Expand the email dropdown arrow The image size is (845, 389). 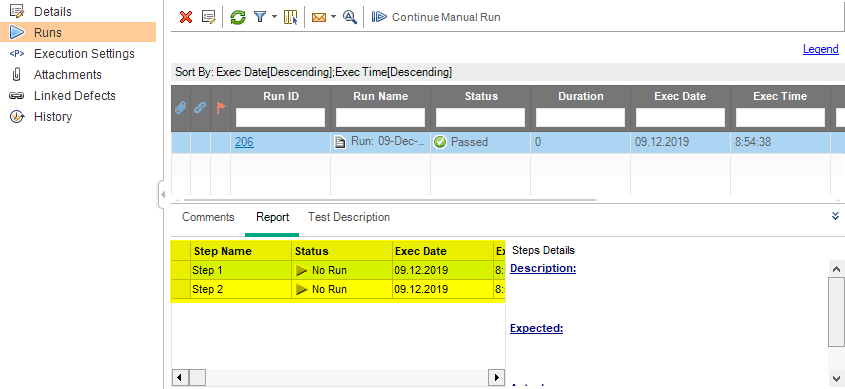333,17
